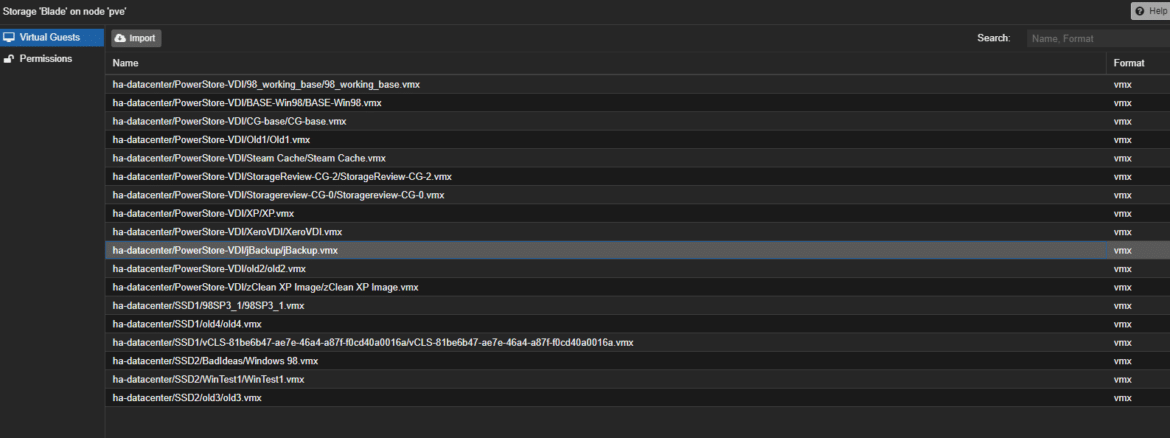The width and height of the screenshot is (1170, 438).
Task: Select the BASE-Win98.vmx entry
Action: pyautogui.click(x=638, y=103)
